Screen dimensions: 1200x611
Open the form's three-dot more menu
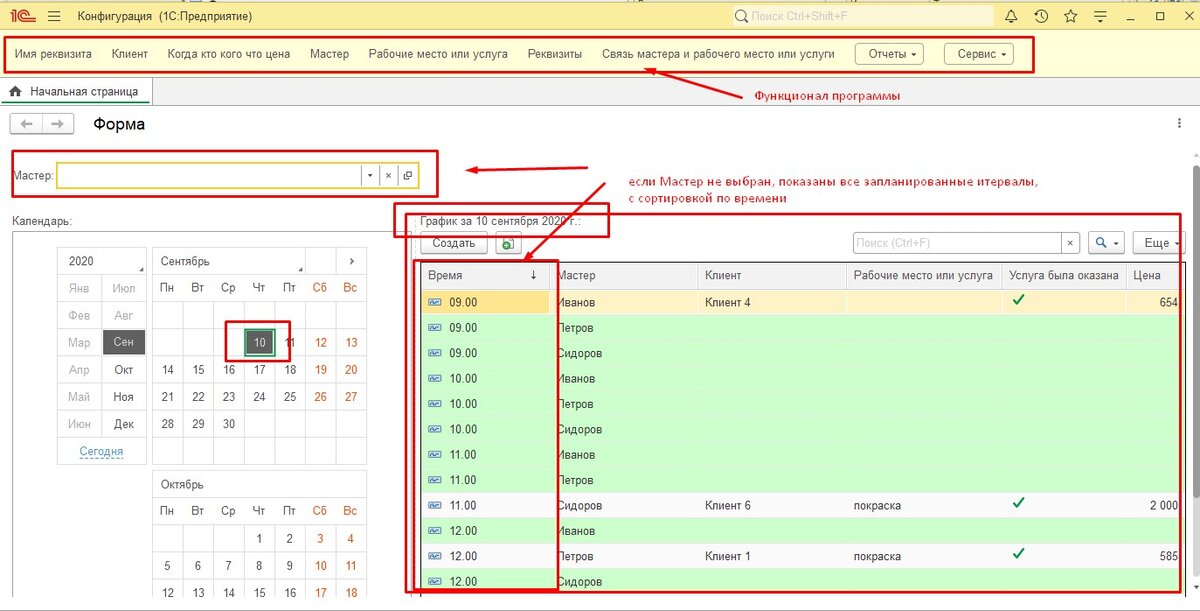click(x=1181, y=123)
